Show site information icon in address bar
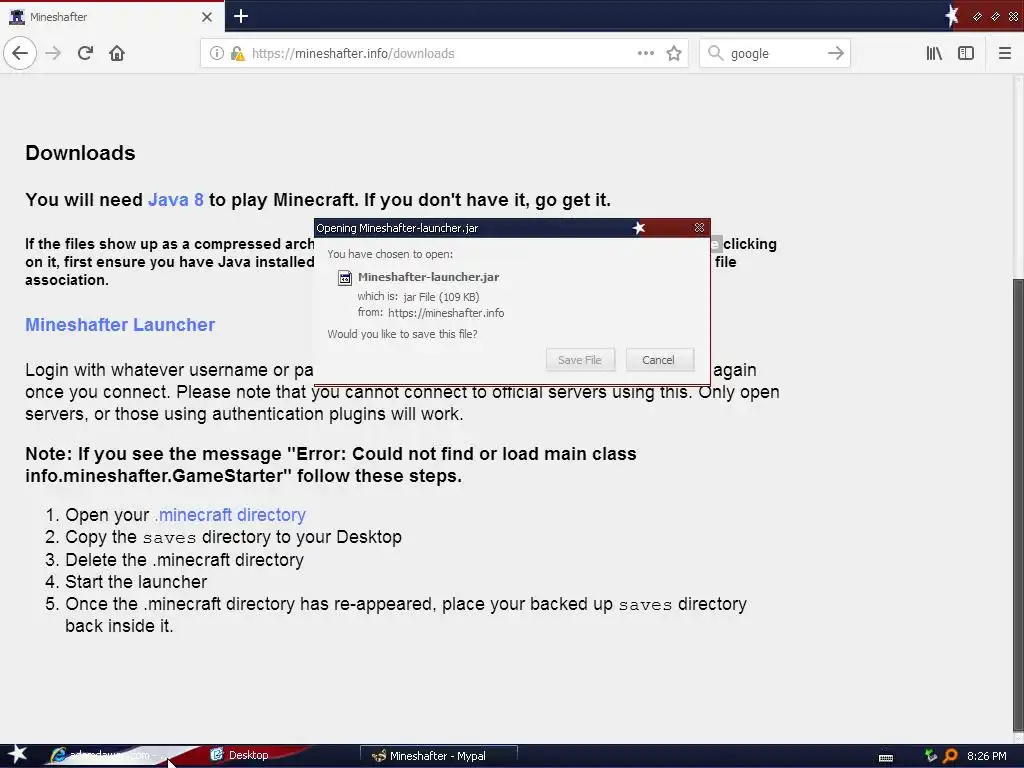The width and height of the screenshot is (1024, 768). click(x=216, y=54)
